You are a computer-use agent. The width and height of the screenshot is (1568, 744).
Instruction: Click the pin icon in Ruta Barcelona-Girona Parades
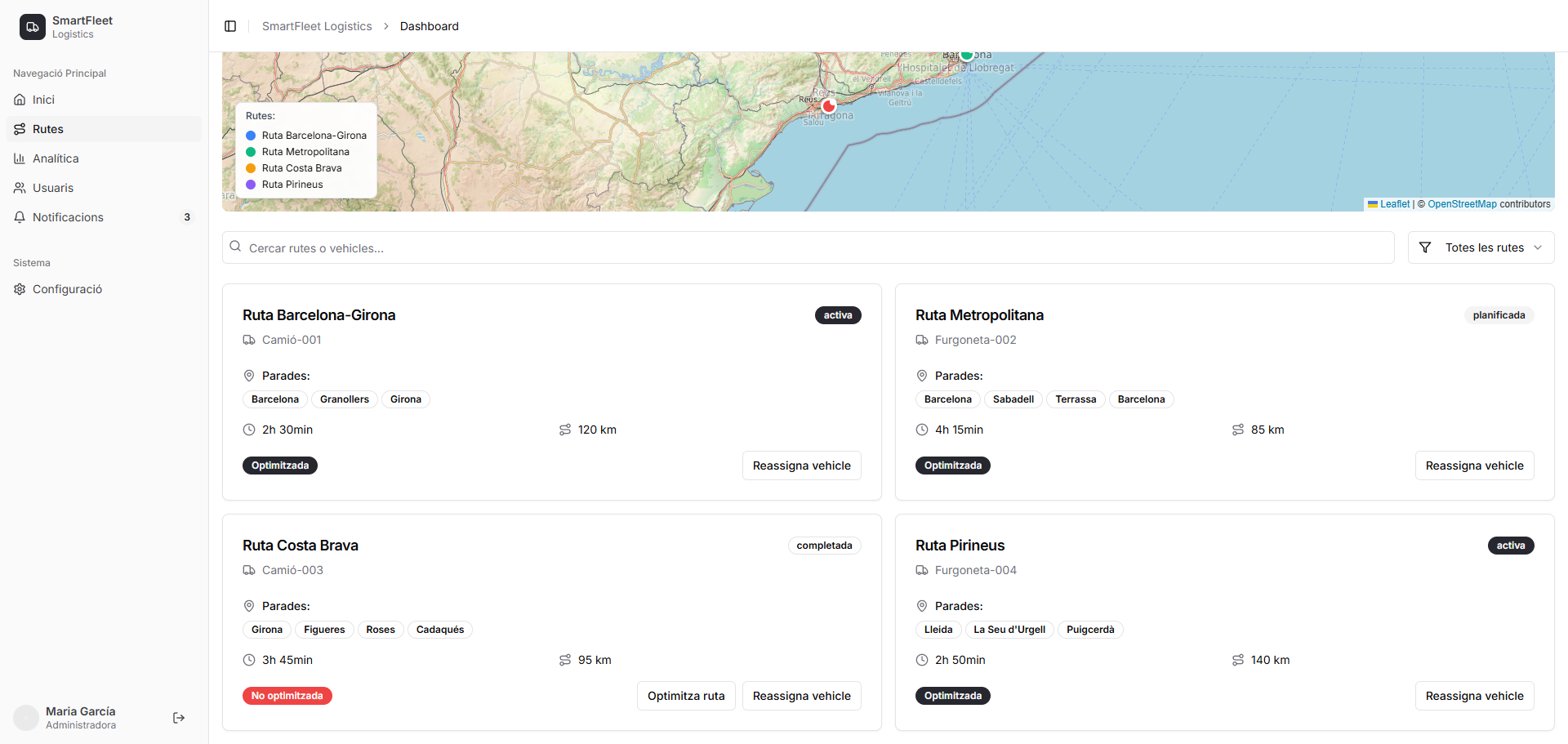tap(249, 376)
